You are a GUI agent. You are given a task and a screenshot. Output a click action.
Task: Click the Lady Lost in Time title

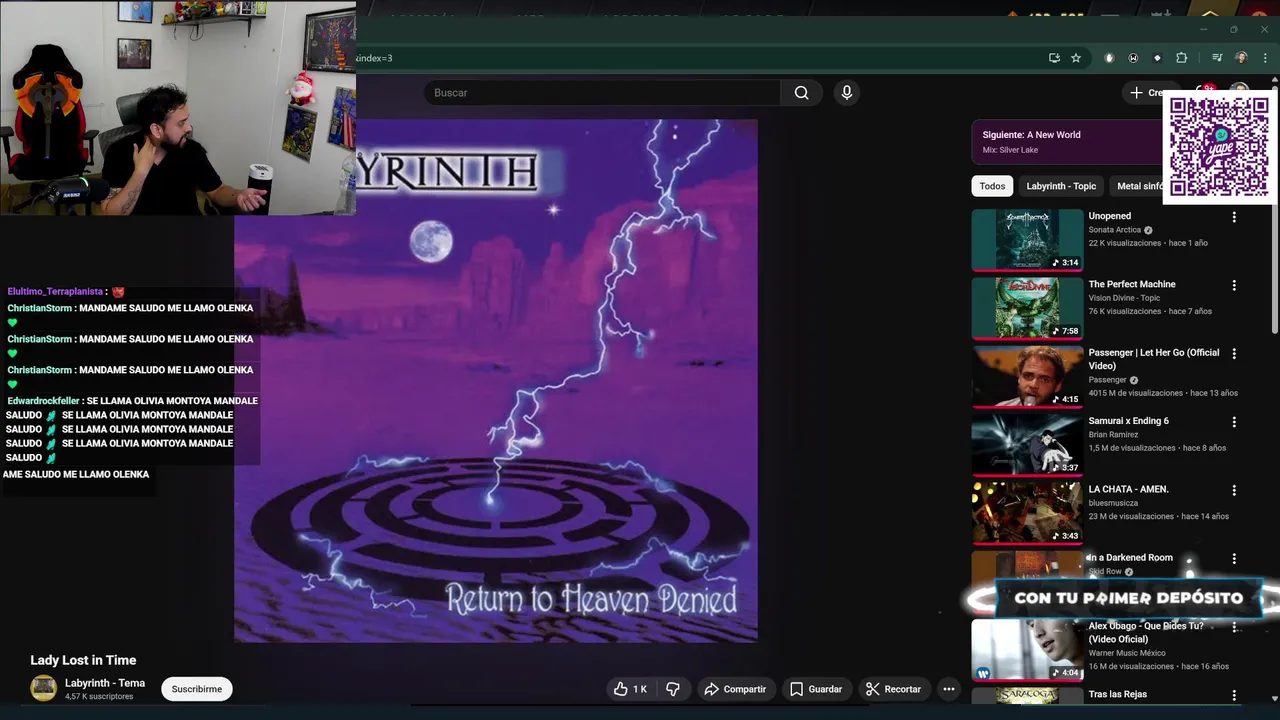click(83, 660)
